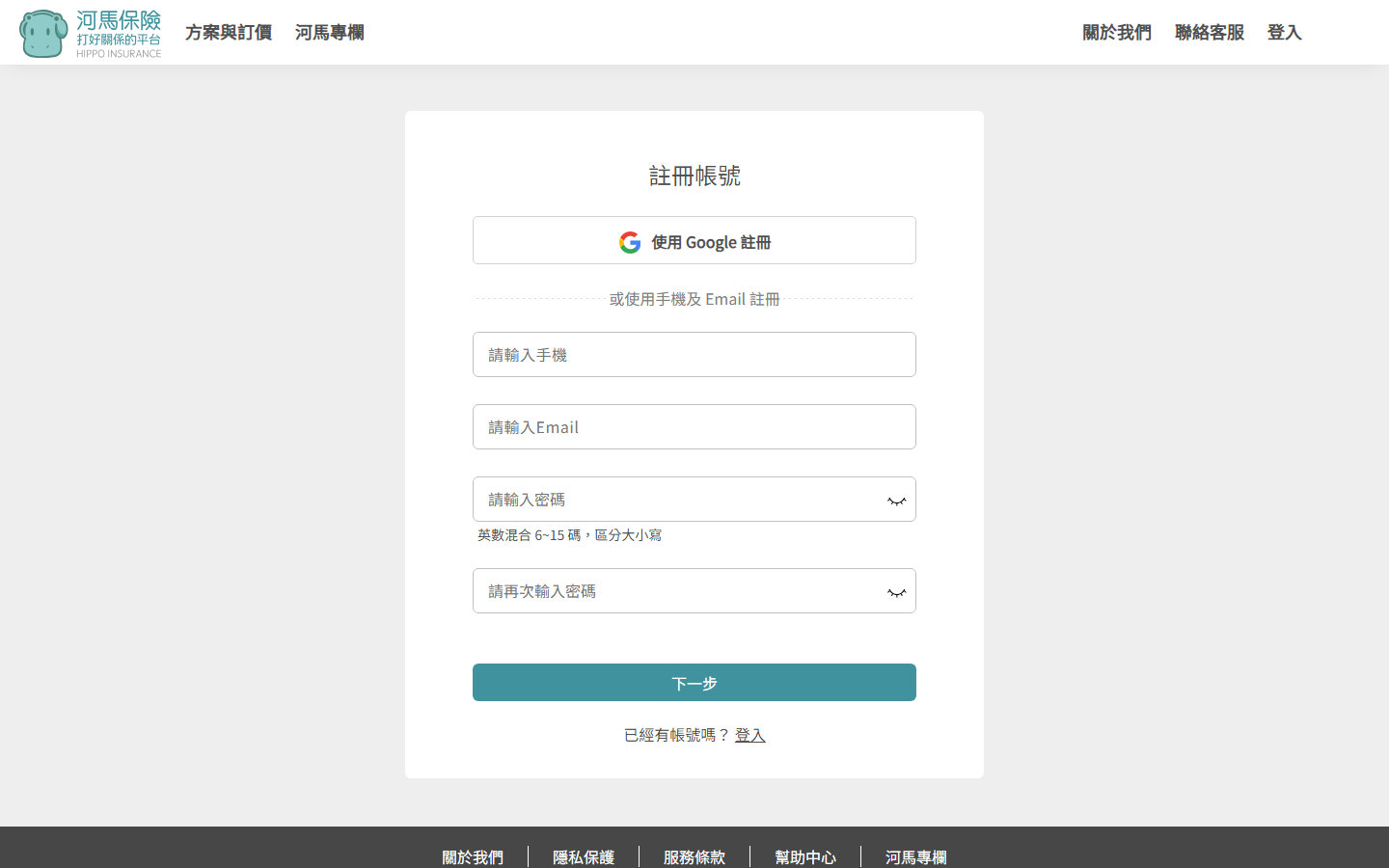Open 河馬專欄 from the footer
1389x868 pixels.
914,856
